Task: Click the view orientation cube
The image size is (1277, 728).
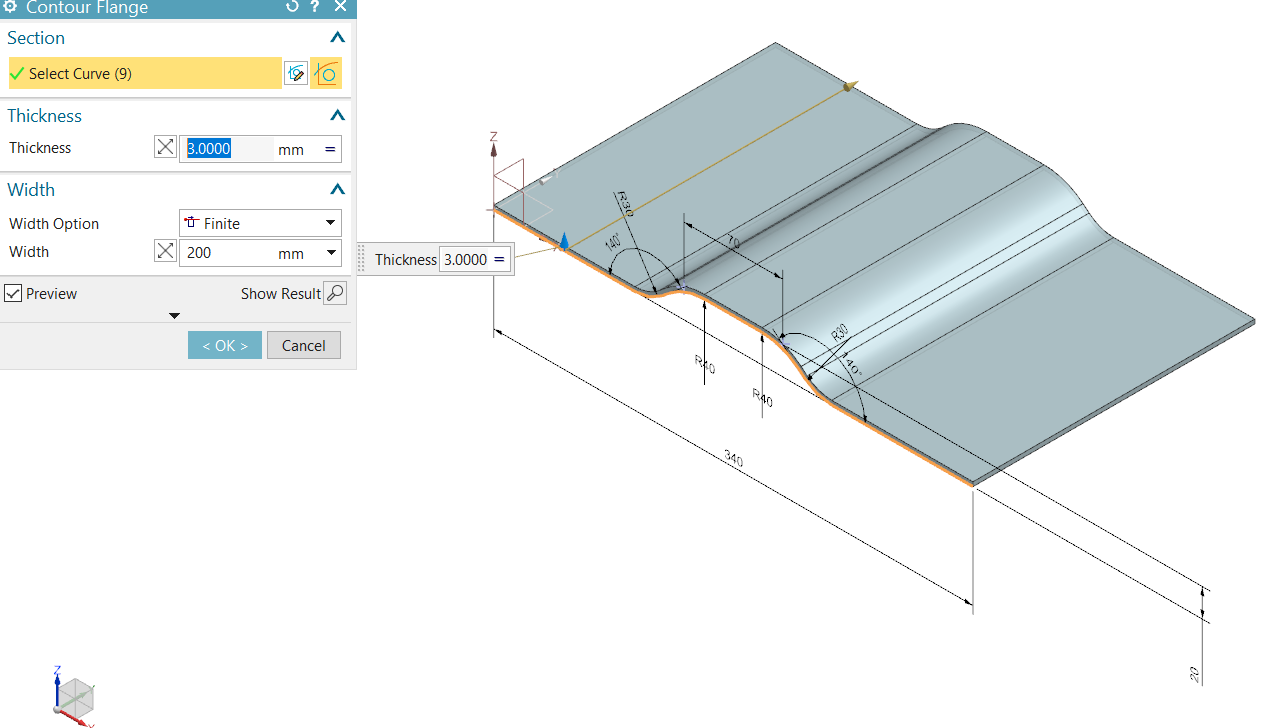Action: [75, 697]
